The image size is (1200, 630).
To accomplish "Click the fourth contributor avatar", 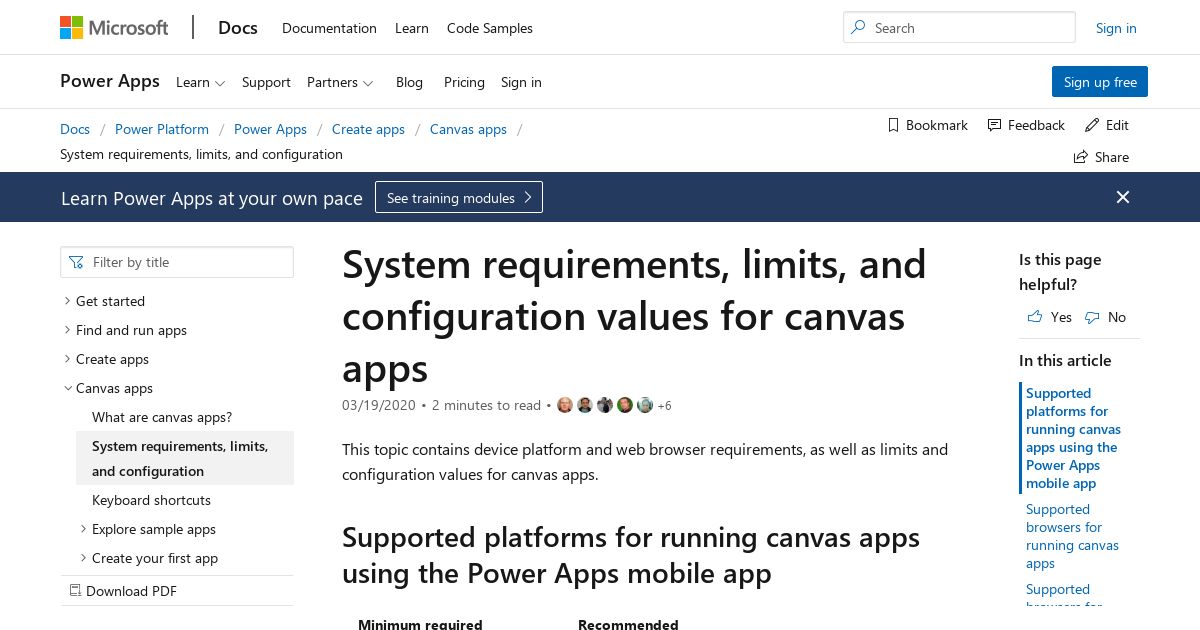I will pos(625,405).
